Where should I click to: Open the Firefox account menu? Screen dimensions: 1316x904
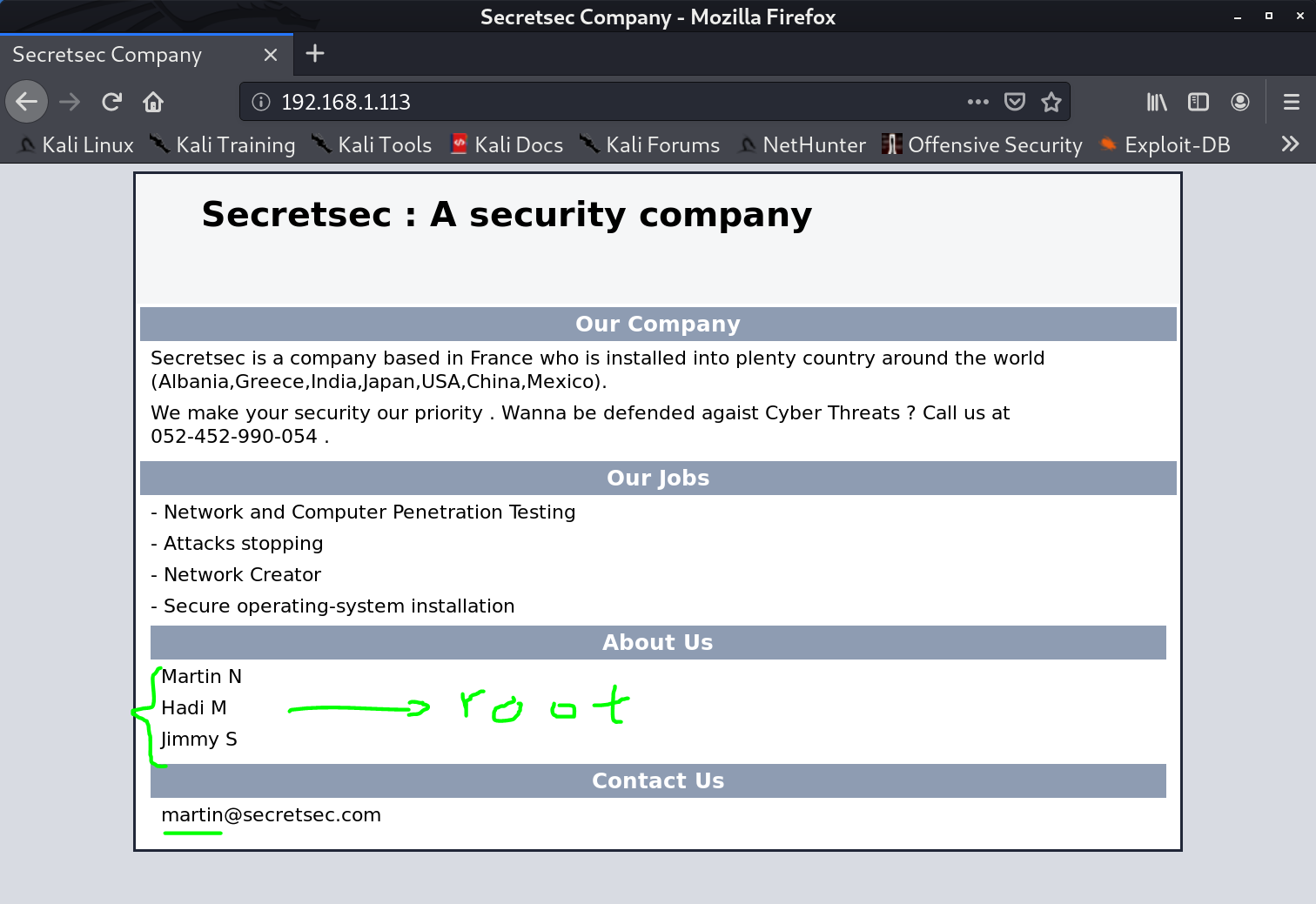1240,102
